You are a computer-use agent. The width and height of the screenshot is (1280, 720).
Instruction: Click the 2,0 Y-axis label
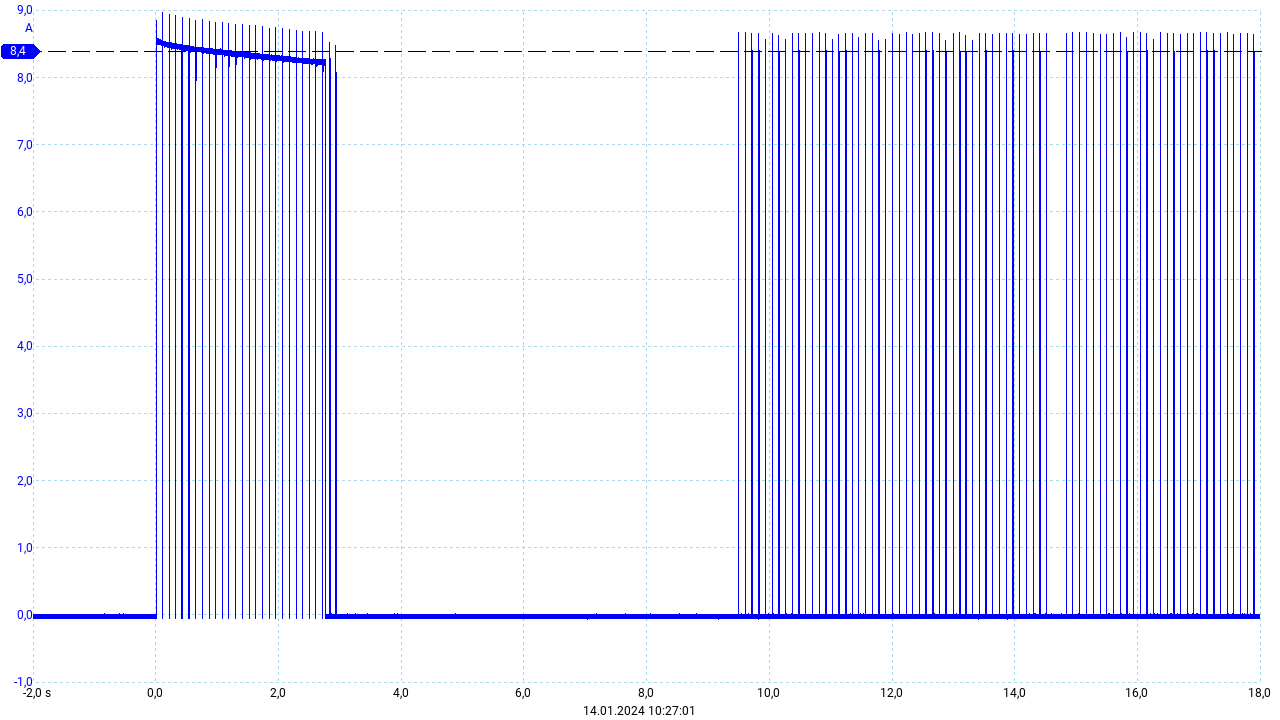coord(25,481)
